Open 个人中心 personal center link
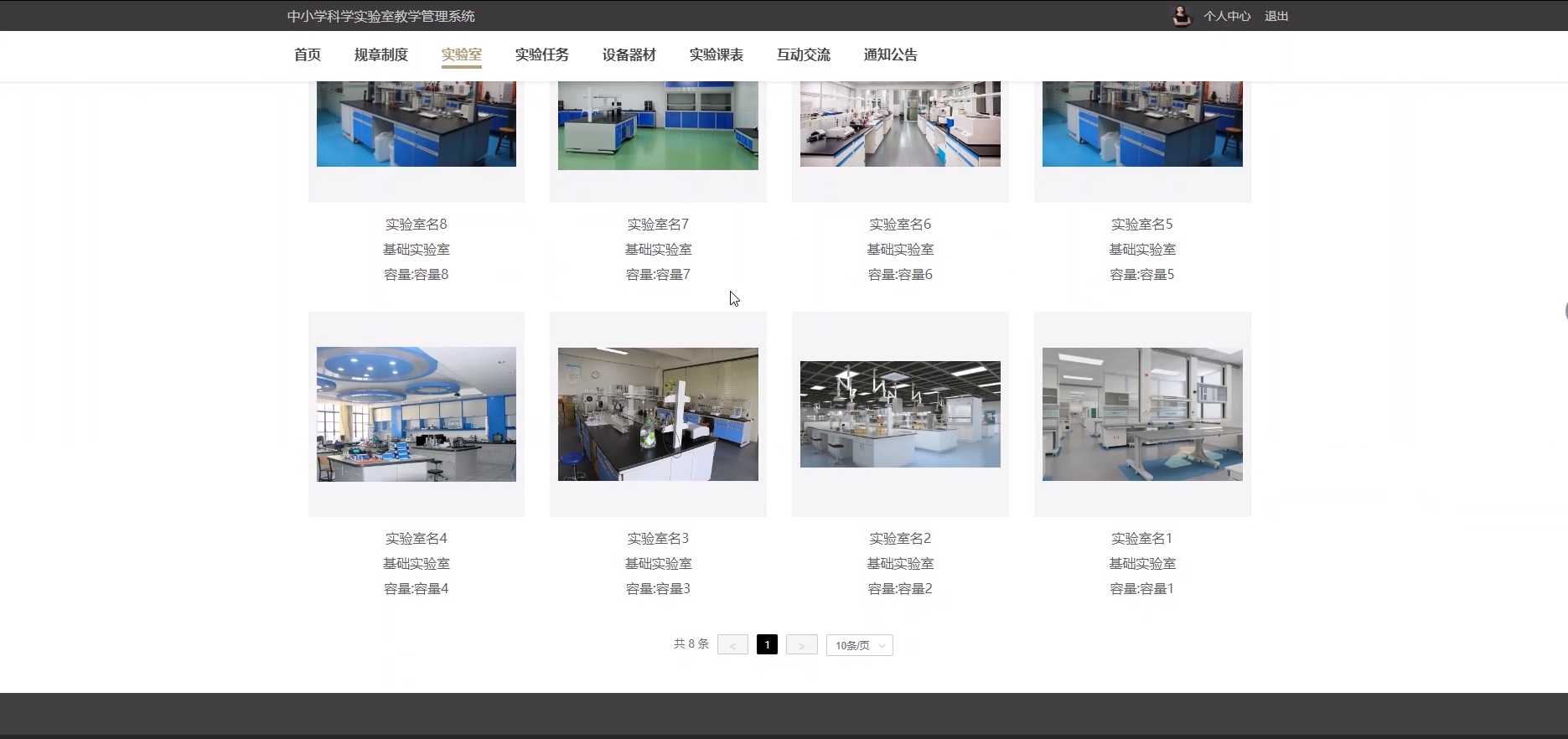This screenshot has height=739, width=1568. coord(1226,16)
